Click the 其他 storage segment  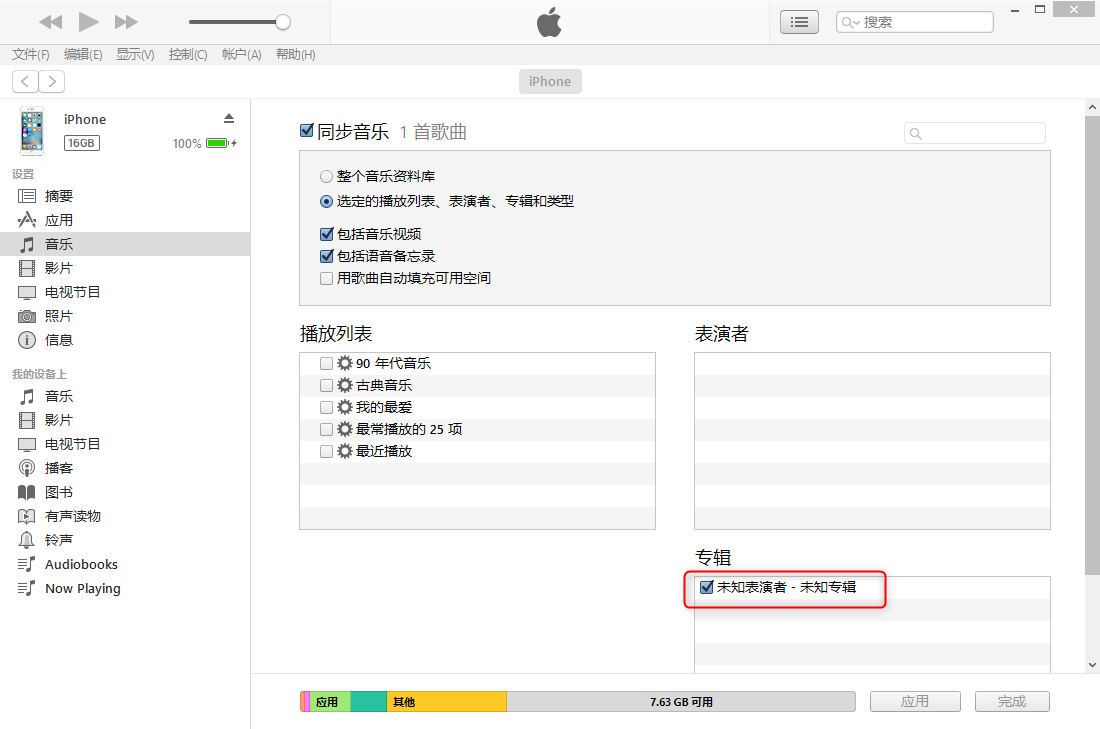[446, 702]
